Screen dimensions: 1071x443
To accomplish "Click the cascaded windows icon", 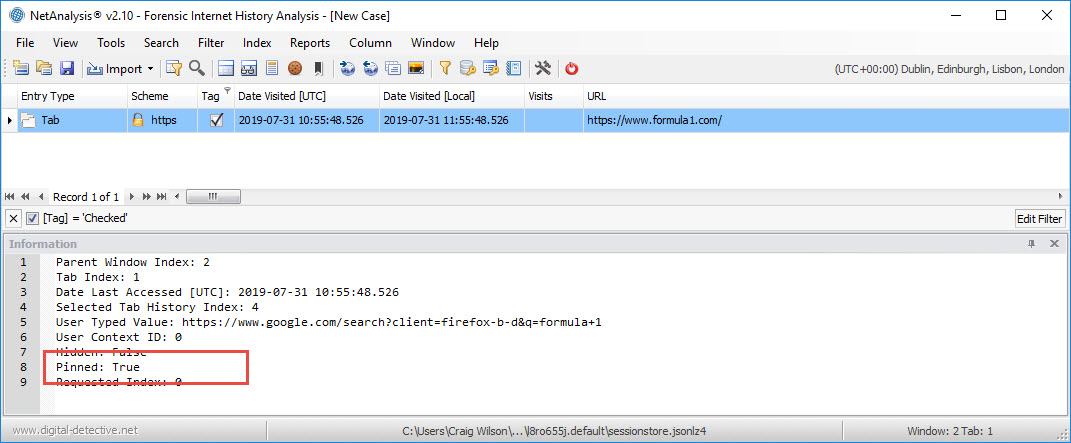I will 393,68.
